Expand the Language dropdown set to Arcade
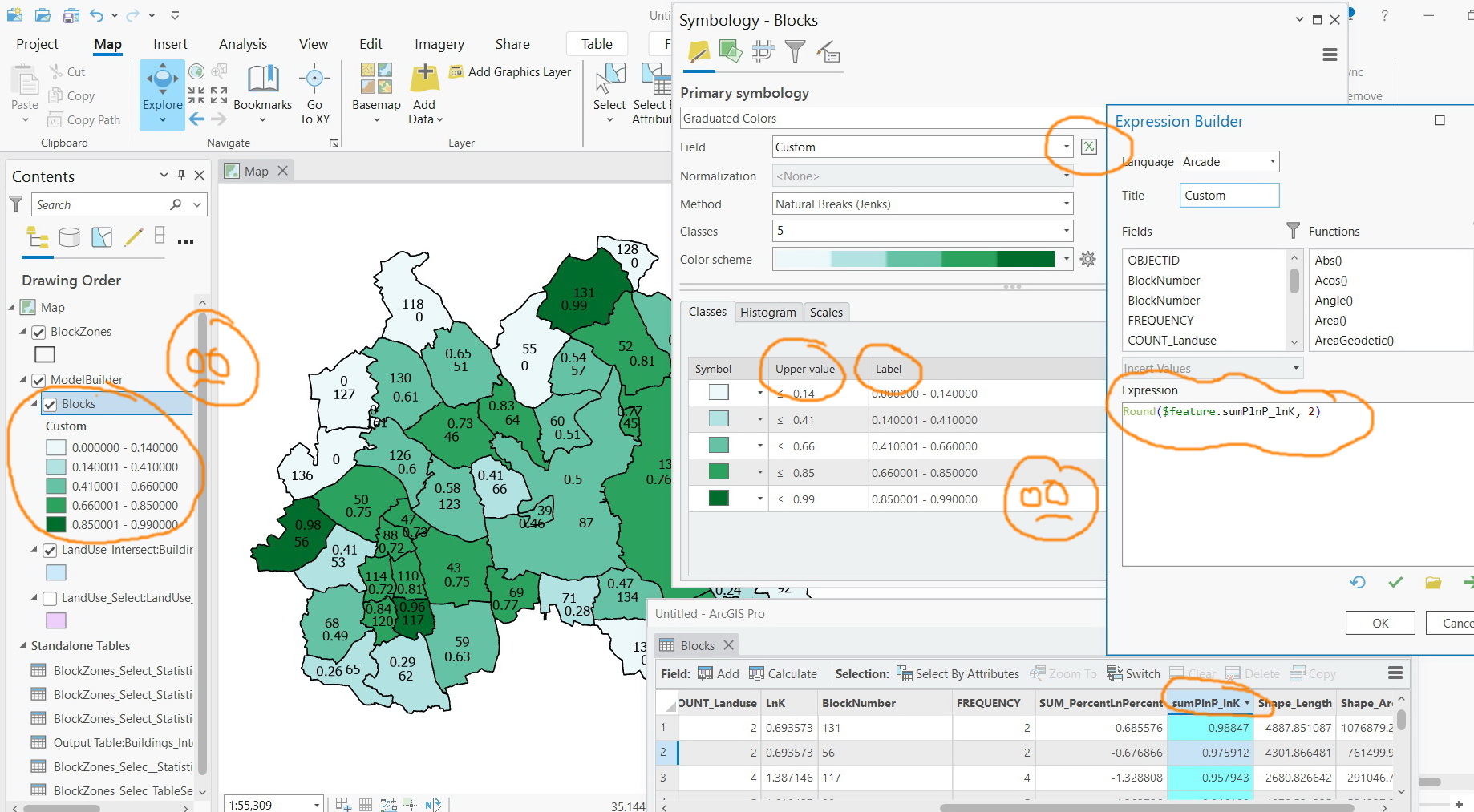The width and height of the screenshot is (1474, 812). (x=1273, y=161)
